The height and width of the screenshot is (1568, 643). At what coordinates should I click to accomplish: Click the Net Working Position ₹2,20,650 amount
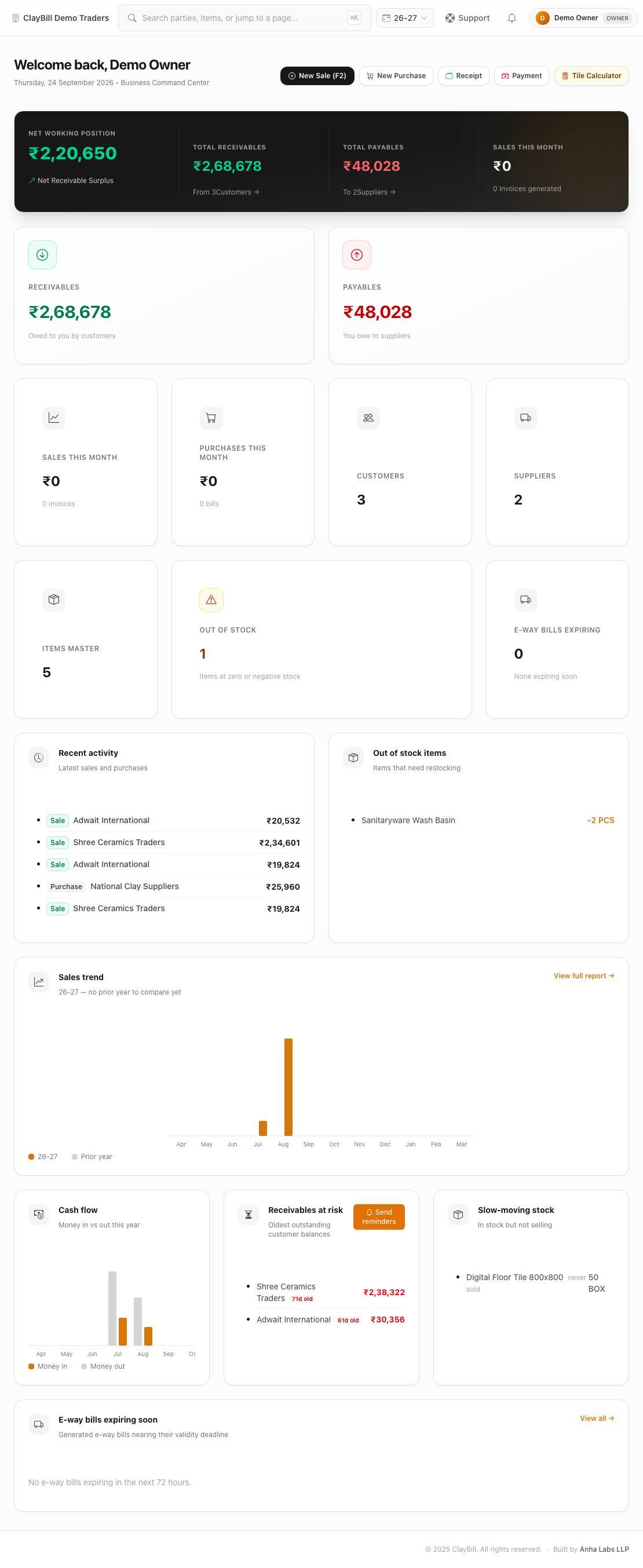(72, 153)
